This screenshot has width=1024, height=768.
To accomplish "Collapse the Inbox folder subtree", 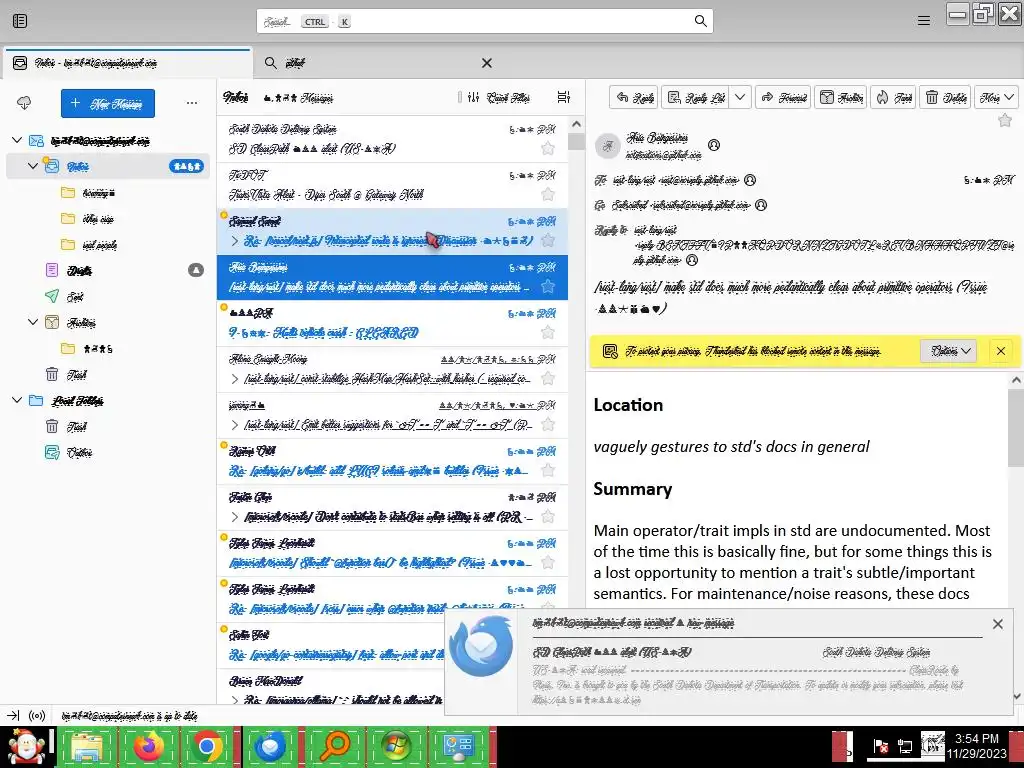I will point(33,166).
